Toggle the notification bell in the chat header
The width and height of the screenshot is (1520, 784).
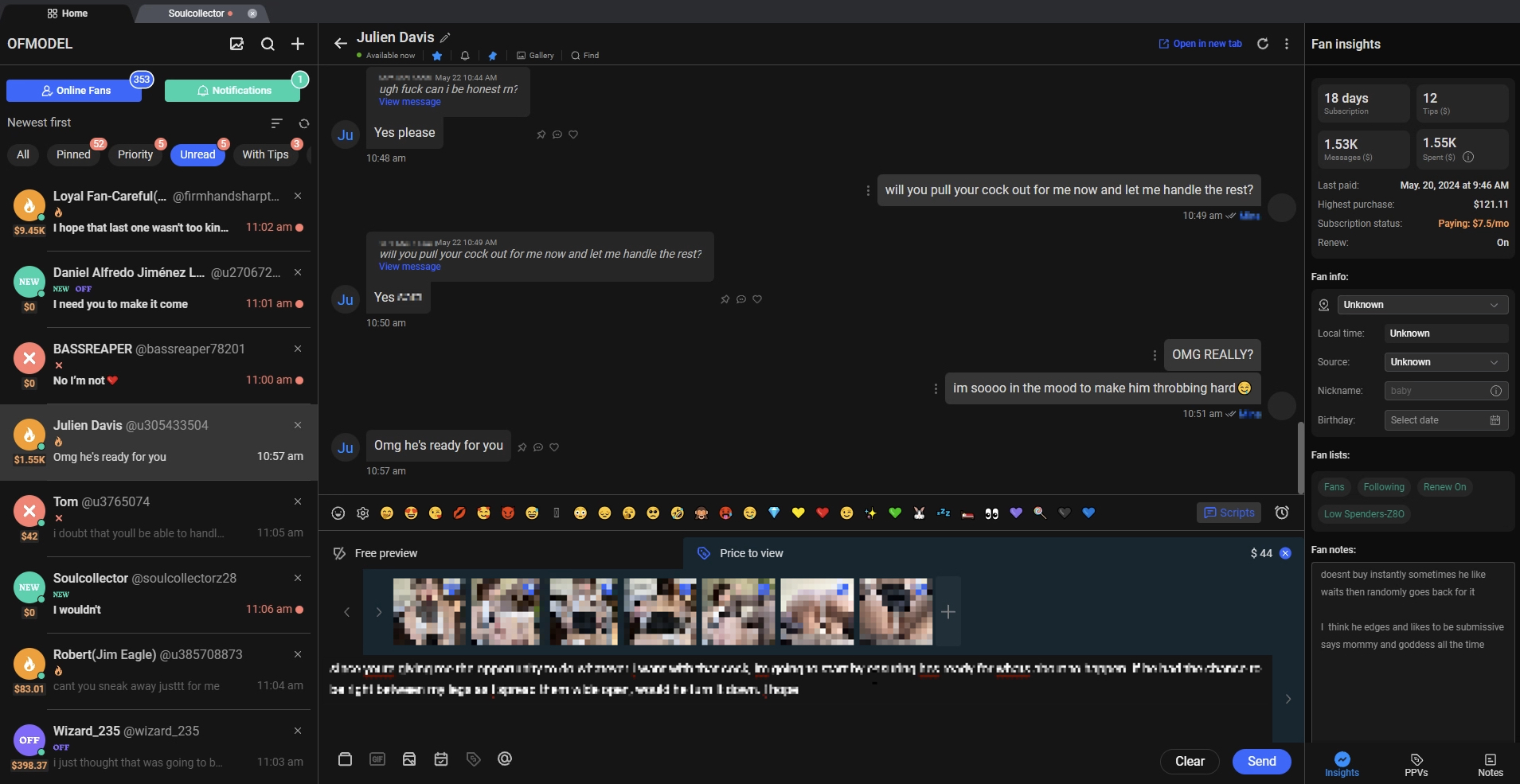click(x=464, y=56)
